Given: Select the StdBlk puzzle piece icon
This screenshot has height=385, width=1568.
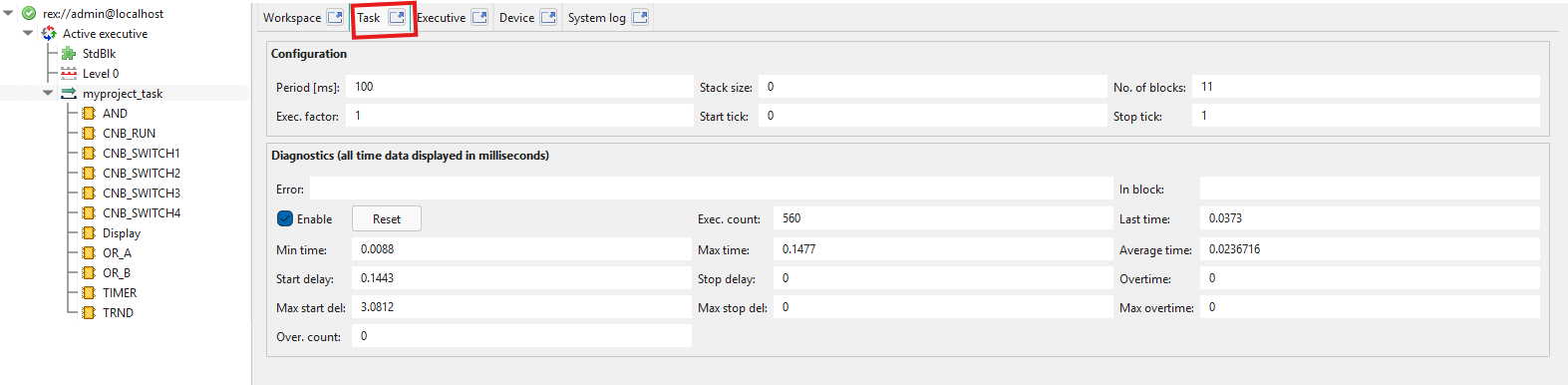Looking at the screenshot, I should (x=69, y=54).
